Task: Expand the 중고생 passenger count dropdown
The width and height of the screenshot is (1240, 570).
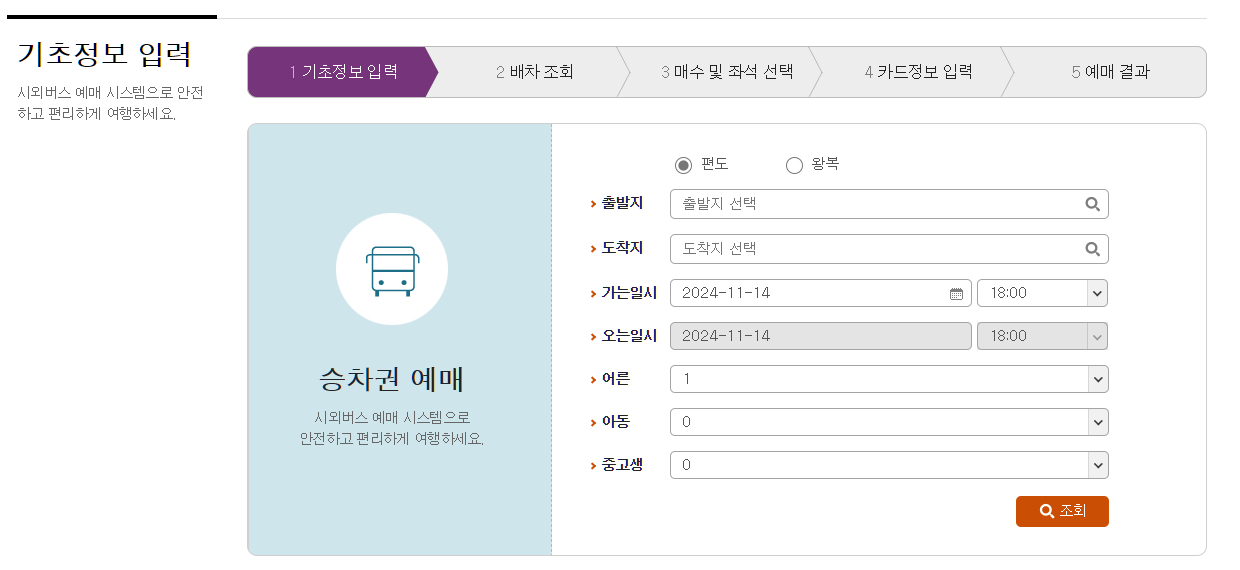Action: click(x=889, y=465)
